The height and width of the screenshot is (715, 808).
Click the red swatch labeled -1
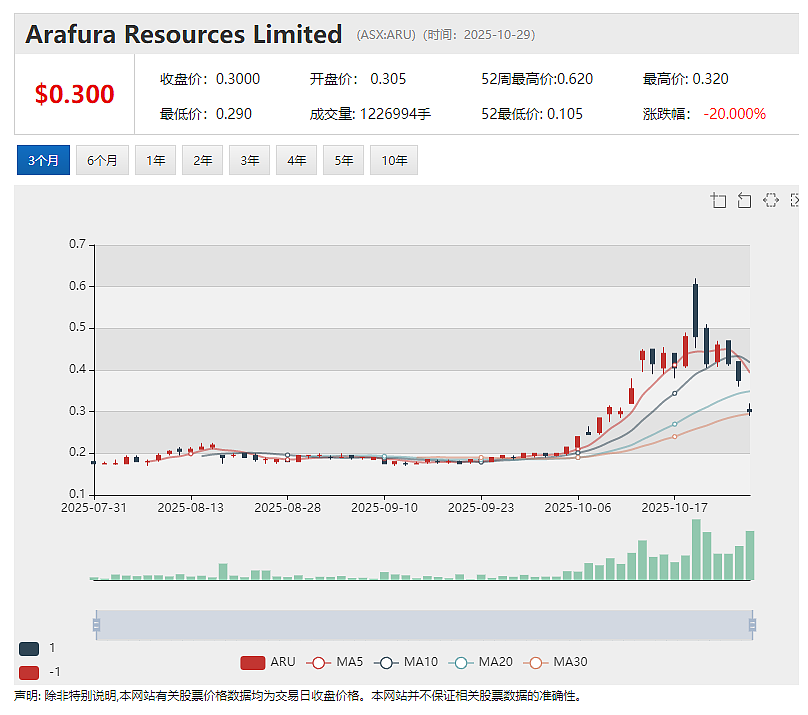point(29,673)
